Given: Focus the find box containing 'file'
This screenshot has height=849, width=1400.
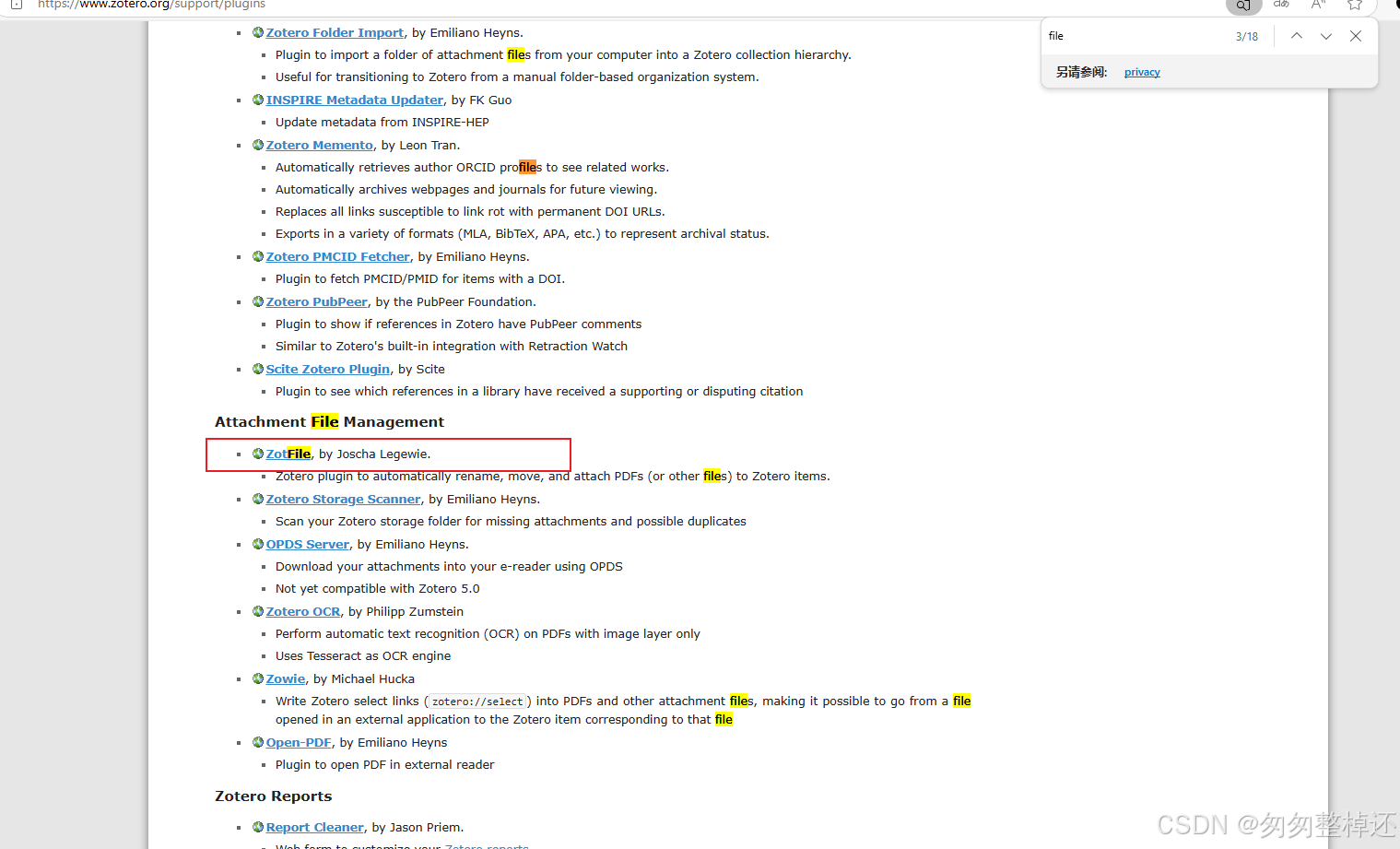Looking at the screenshot, I should (1135, 36).
